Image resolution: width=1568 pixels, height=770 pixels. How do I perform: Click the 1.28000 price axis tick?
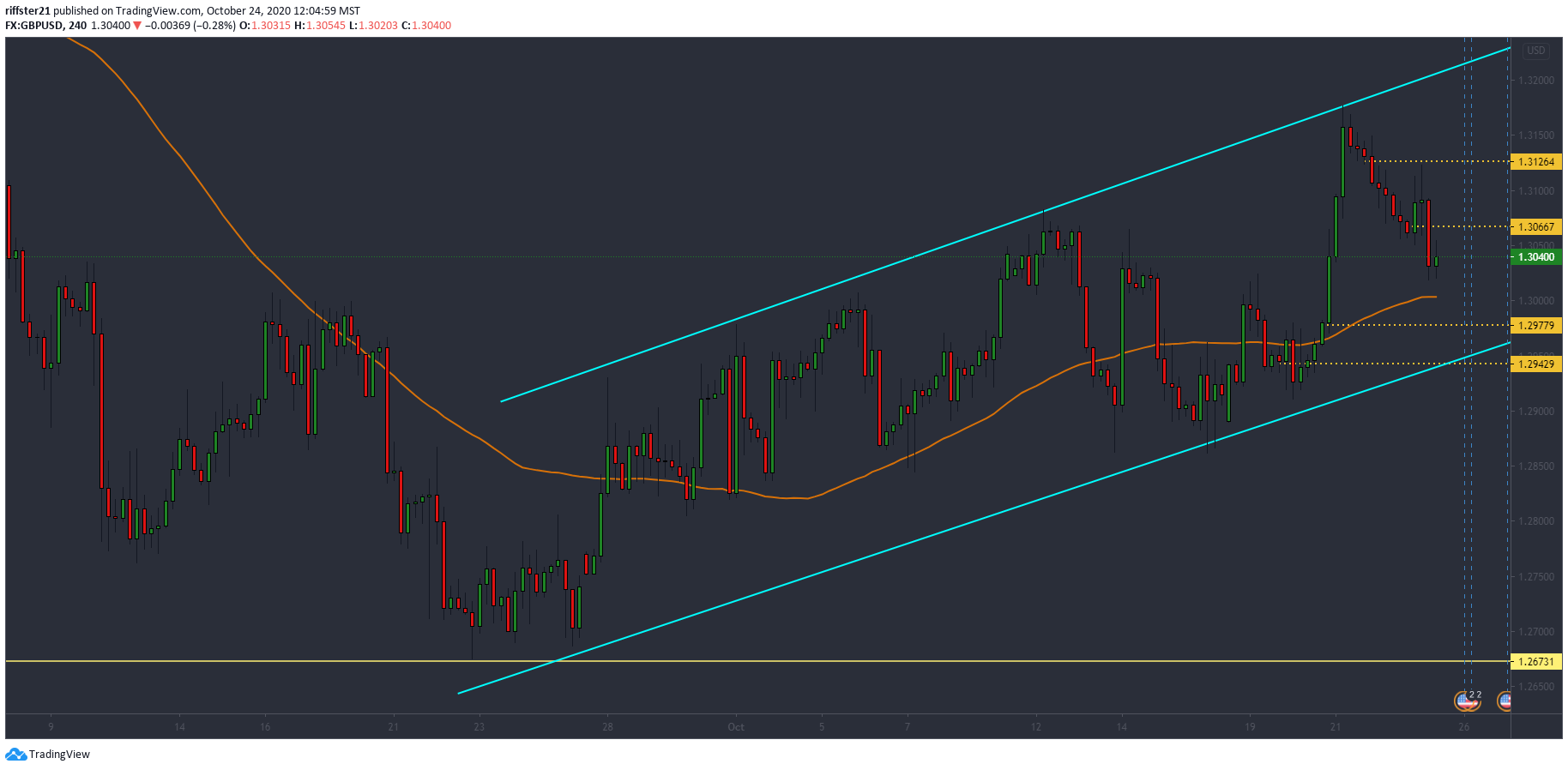point(1536,521)
